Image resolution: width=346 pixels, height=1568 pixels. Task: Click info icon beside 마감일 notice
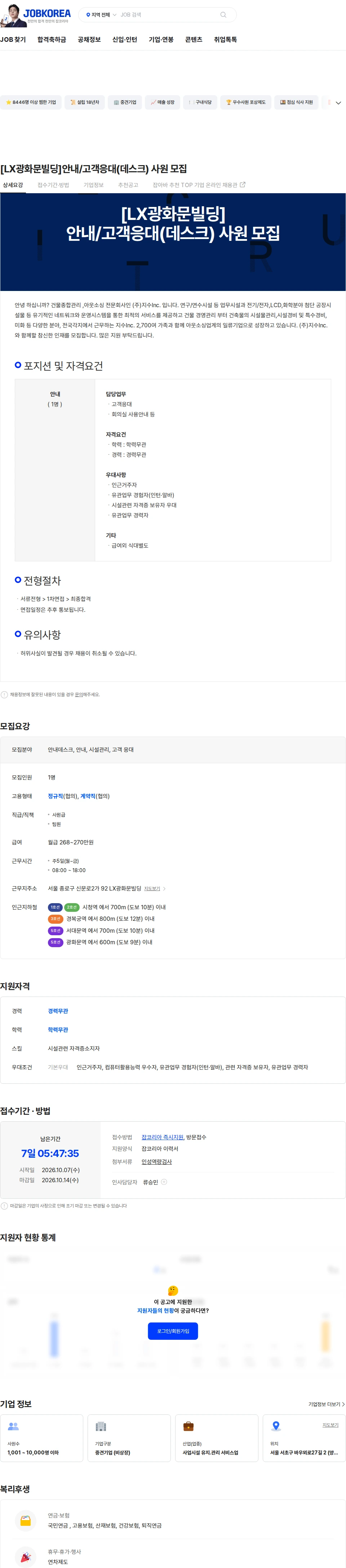4,1205
